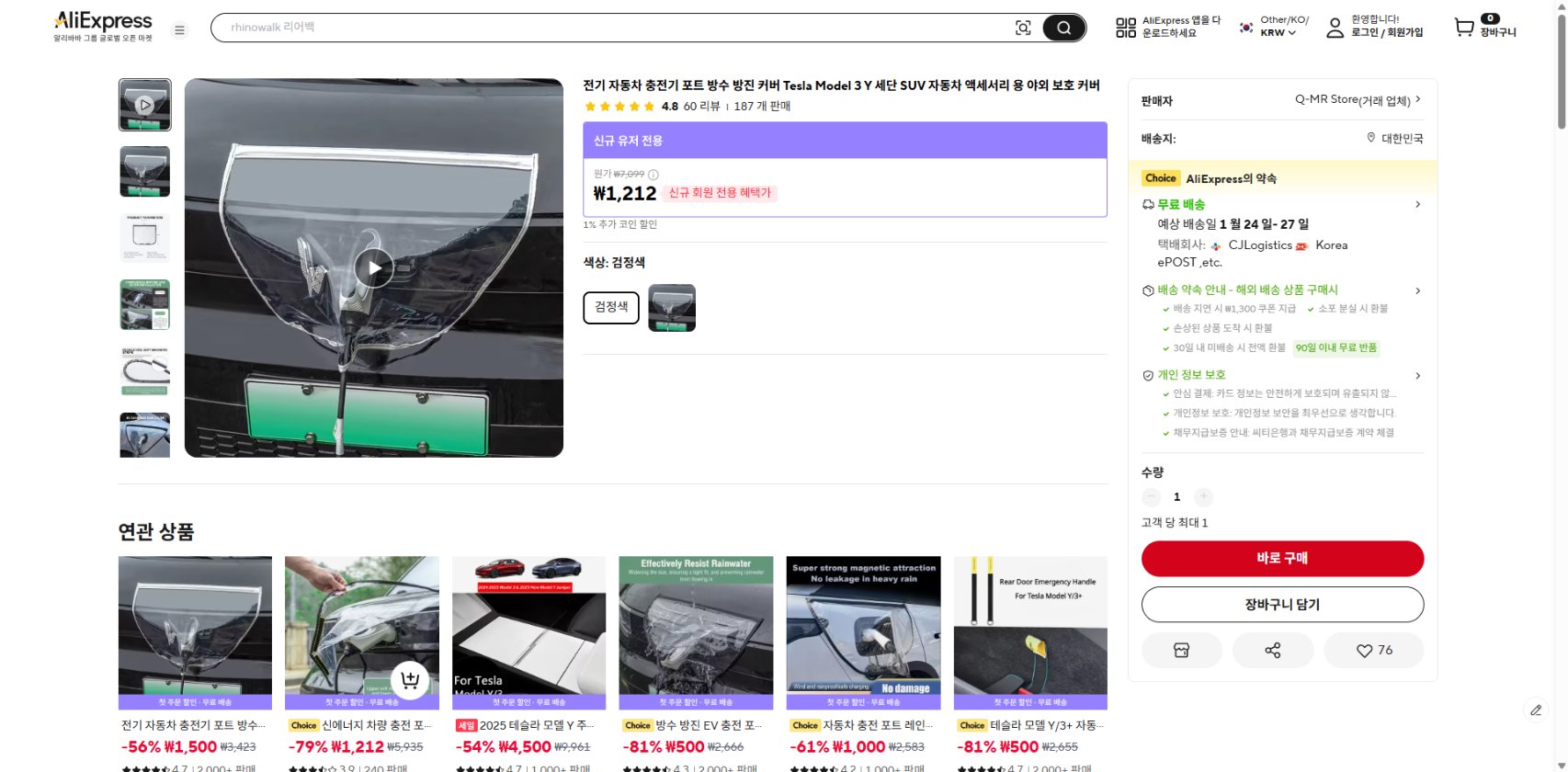Click the 장바구니 담기 button
The width and height of the screenshot is (1568, 772).
pyautogui.click(x=1282, y=605)
